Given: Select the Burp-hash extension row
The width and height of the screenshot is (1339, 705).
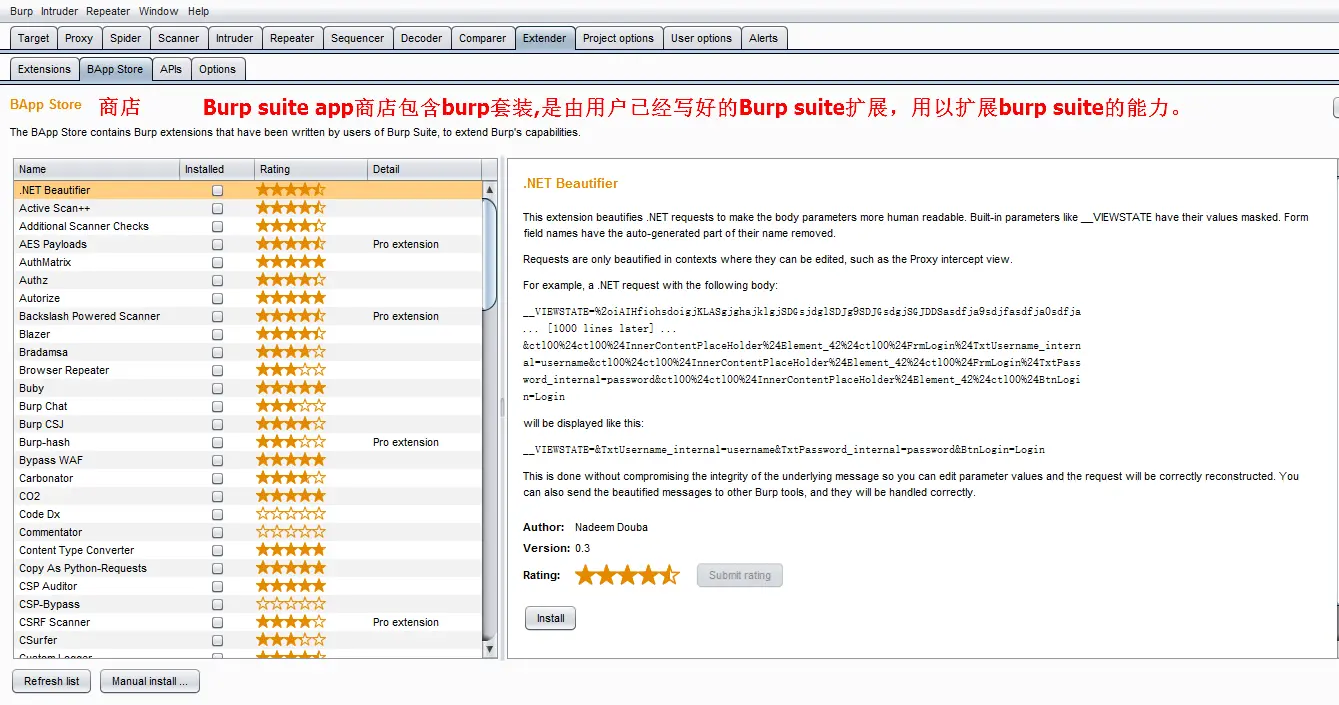Looking at the screenshot, I should coord(248,442).
